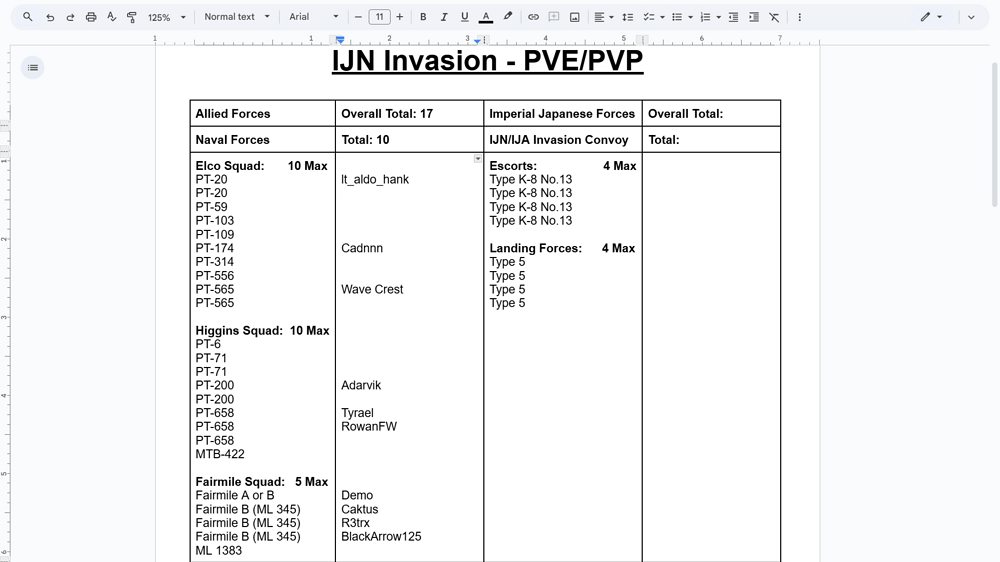Show the document outline
The image size is (1000, 562).
(33, 68)
